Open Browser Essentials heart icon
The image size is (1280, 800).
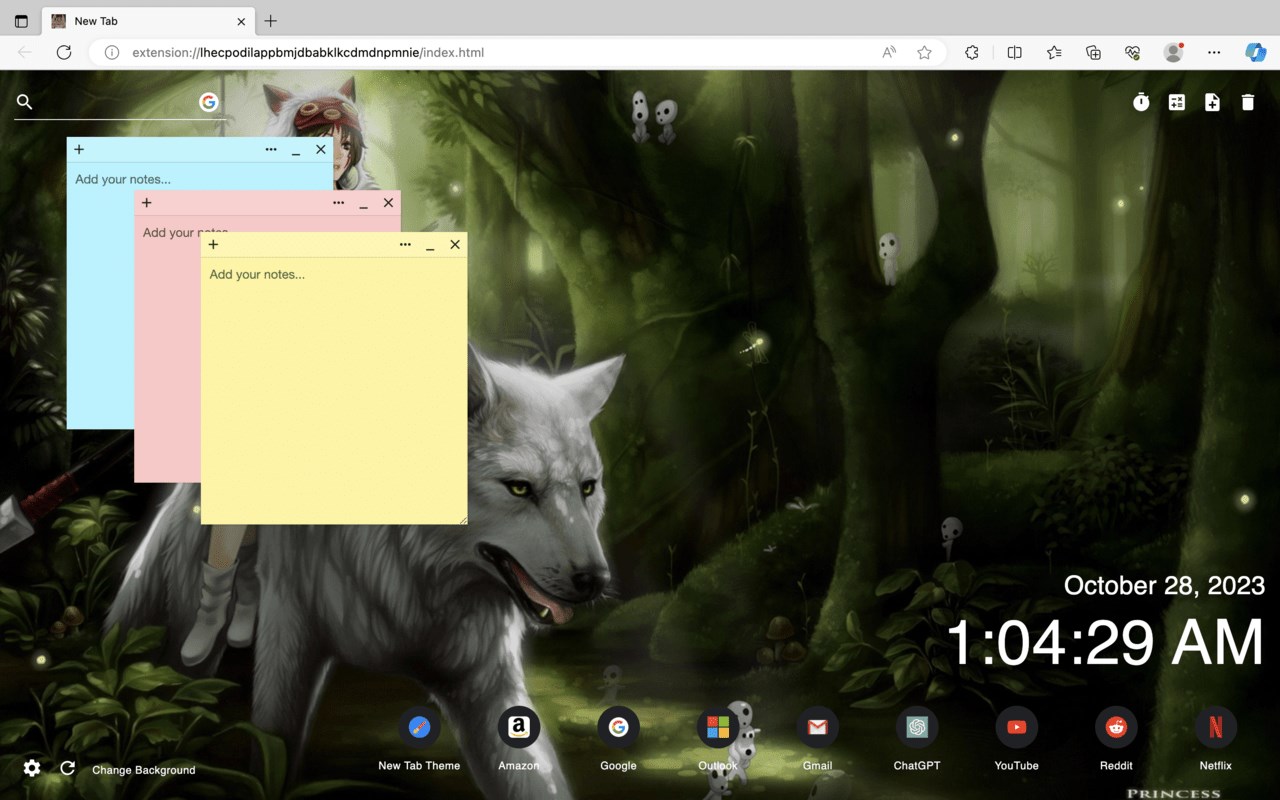point(1133,52)
